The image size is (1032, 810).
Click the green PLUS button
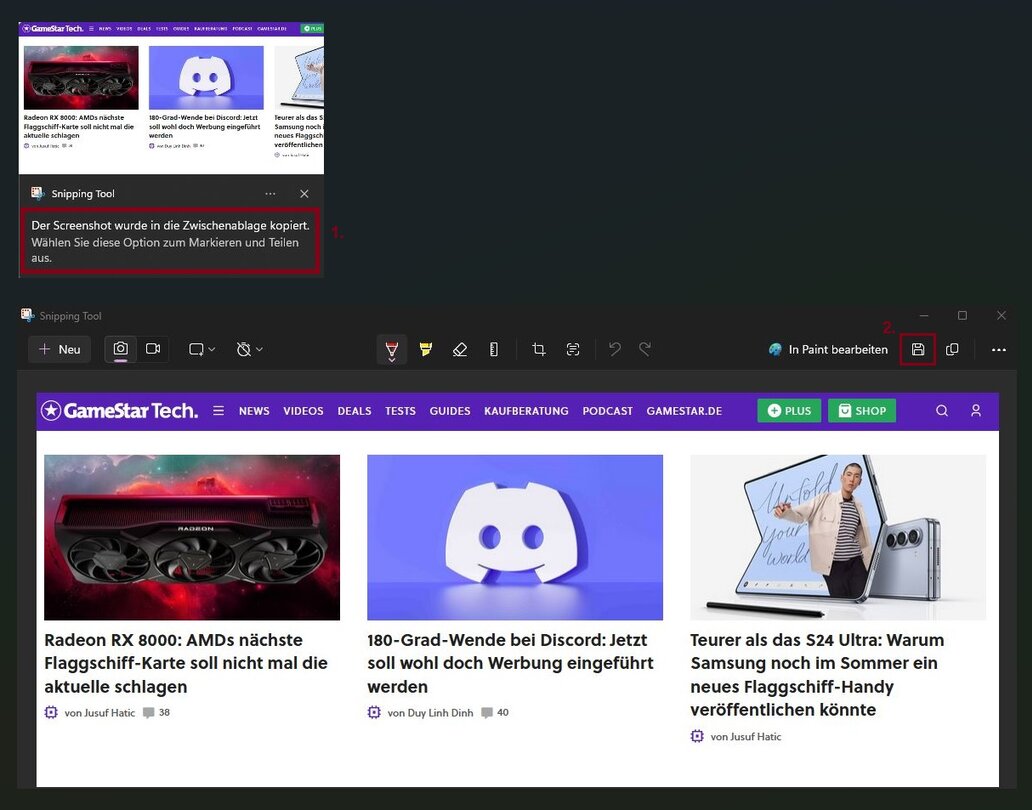(x=789, y=411)
